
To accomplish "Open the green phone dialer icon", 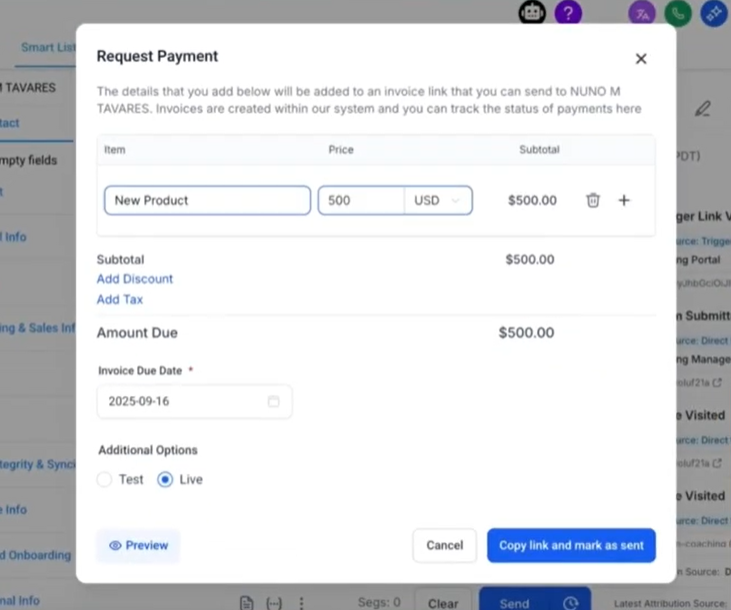I will click(678, 14).
